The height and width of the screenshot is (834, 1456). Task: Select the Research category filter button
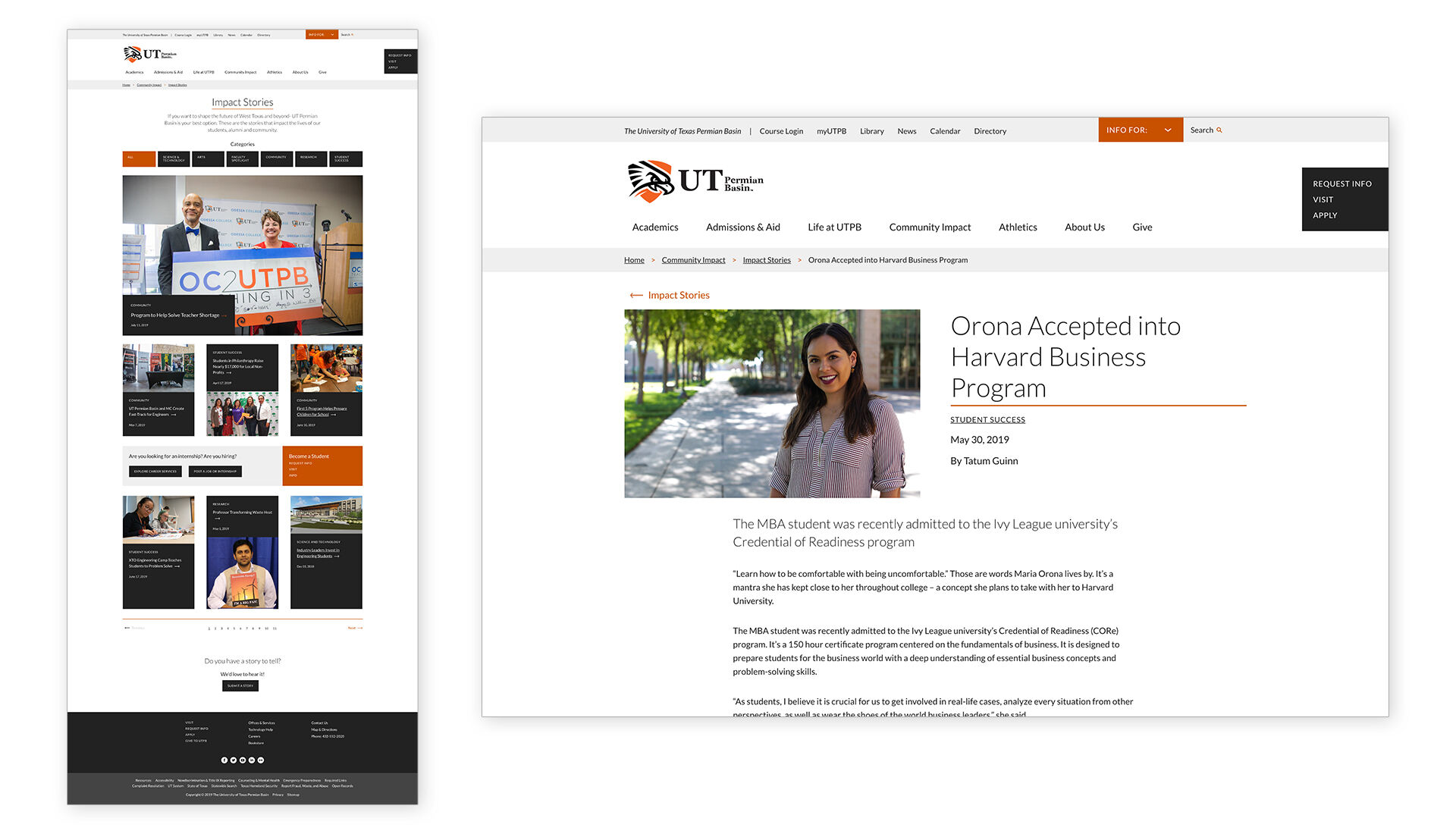[x=310, y=158]
